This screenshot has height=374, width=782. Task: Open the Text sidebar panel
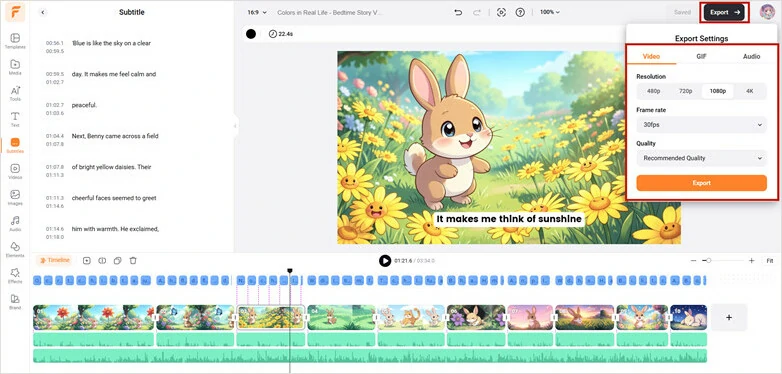(x=15, y=119)
